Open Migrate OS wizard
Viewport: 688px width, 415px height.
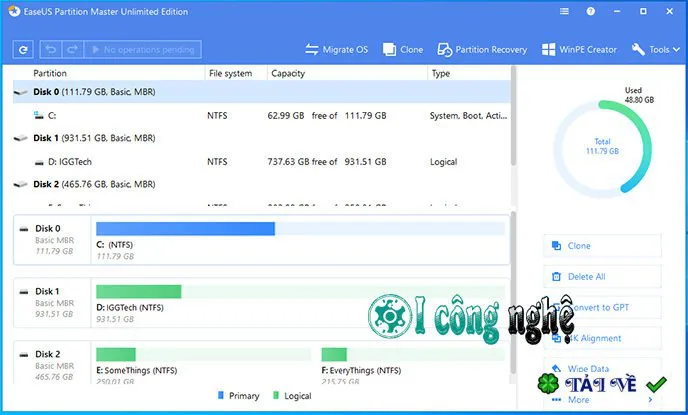point(337,50)
